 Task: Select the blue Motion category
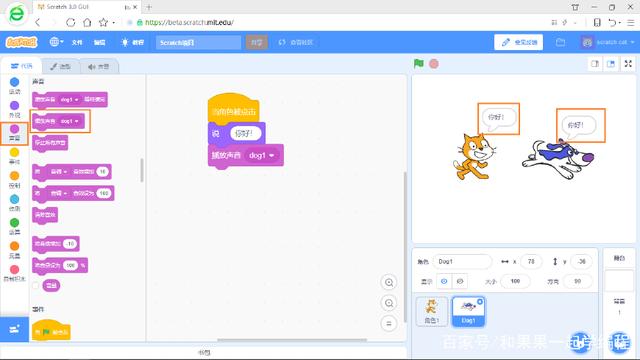(x=14, y=86)
